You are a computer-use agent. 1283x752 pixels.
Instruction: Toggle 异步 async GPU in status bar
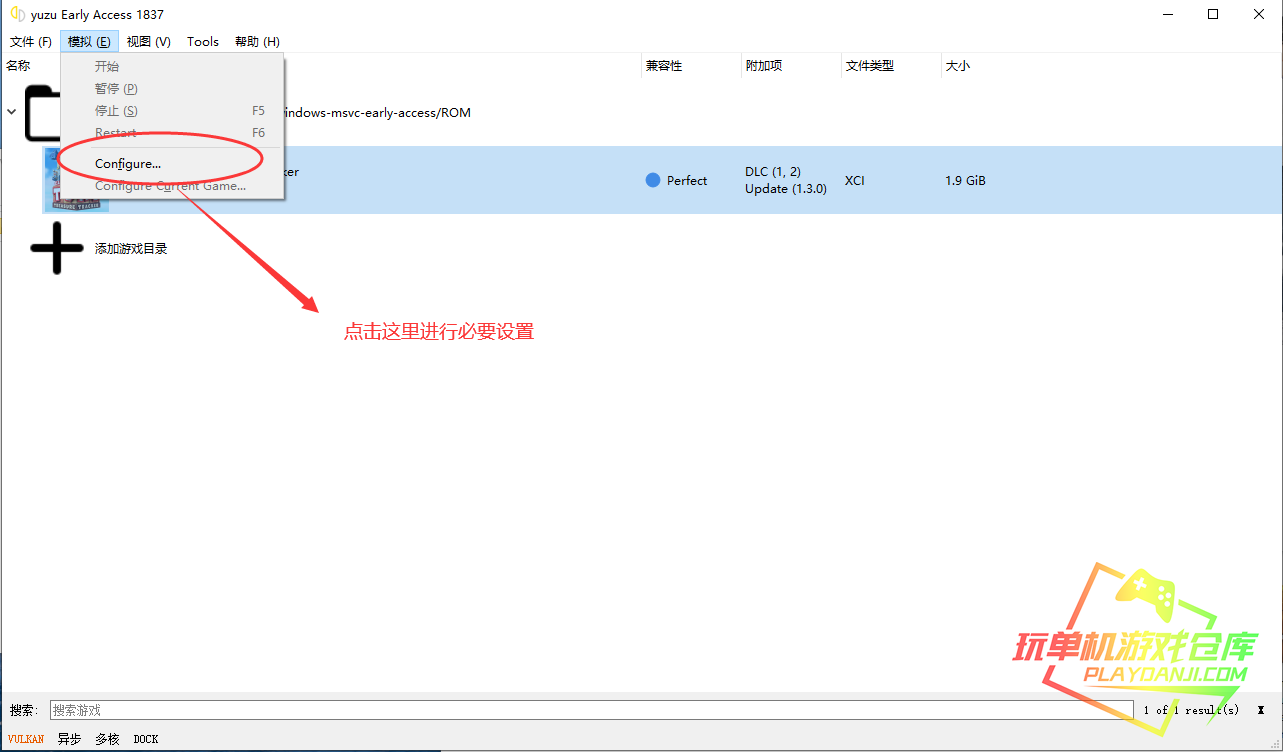(69, 739)
